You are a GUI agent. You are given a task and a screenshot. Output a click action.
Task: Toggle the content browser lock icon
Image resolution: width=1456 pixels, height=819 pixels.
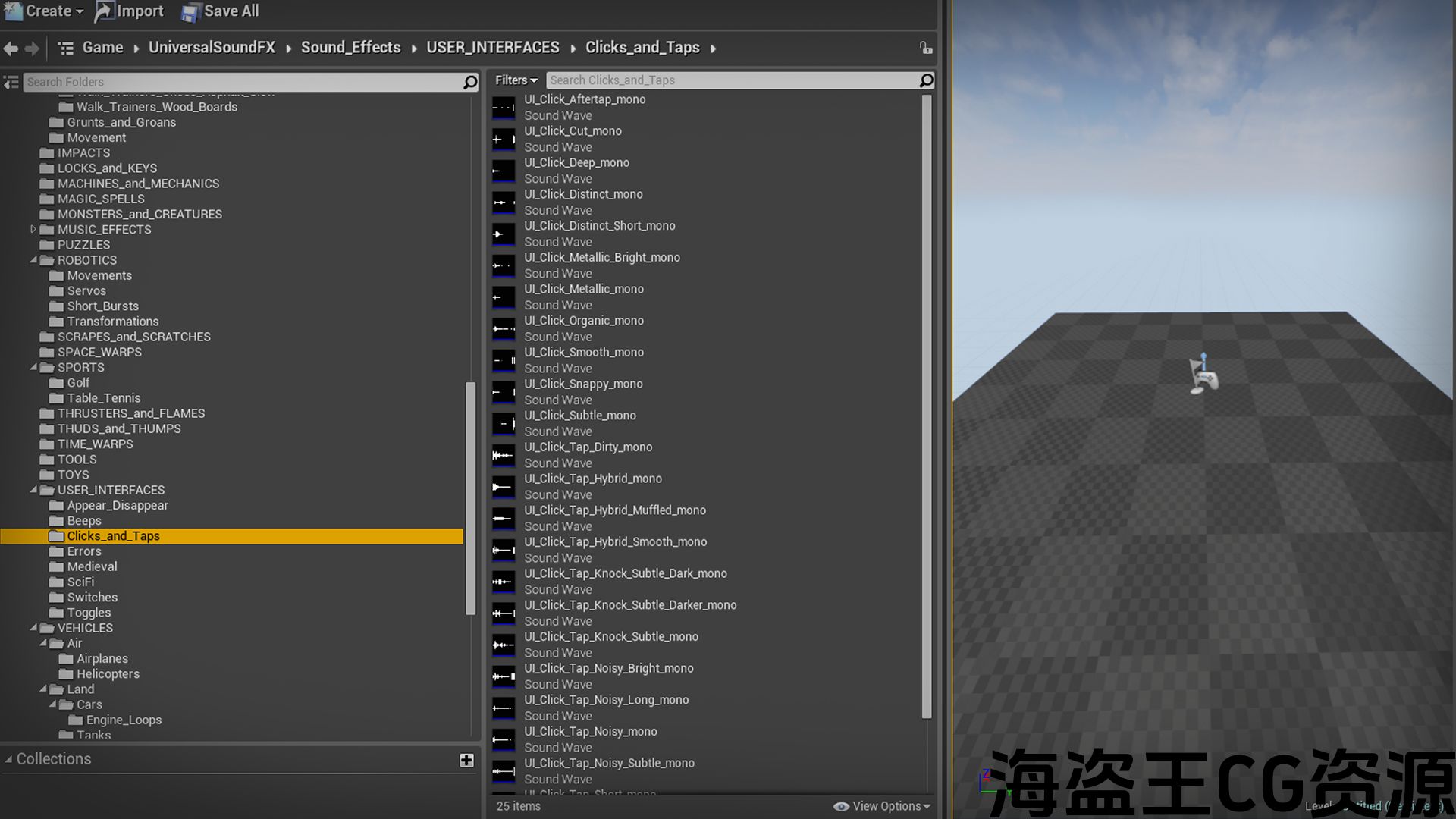click(926, 48)
